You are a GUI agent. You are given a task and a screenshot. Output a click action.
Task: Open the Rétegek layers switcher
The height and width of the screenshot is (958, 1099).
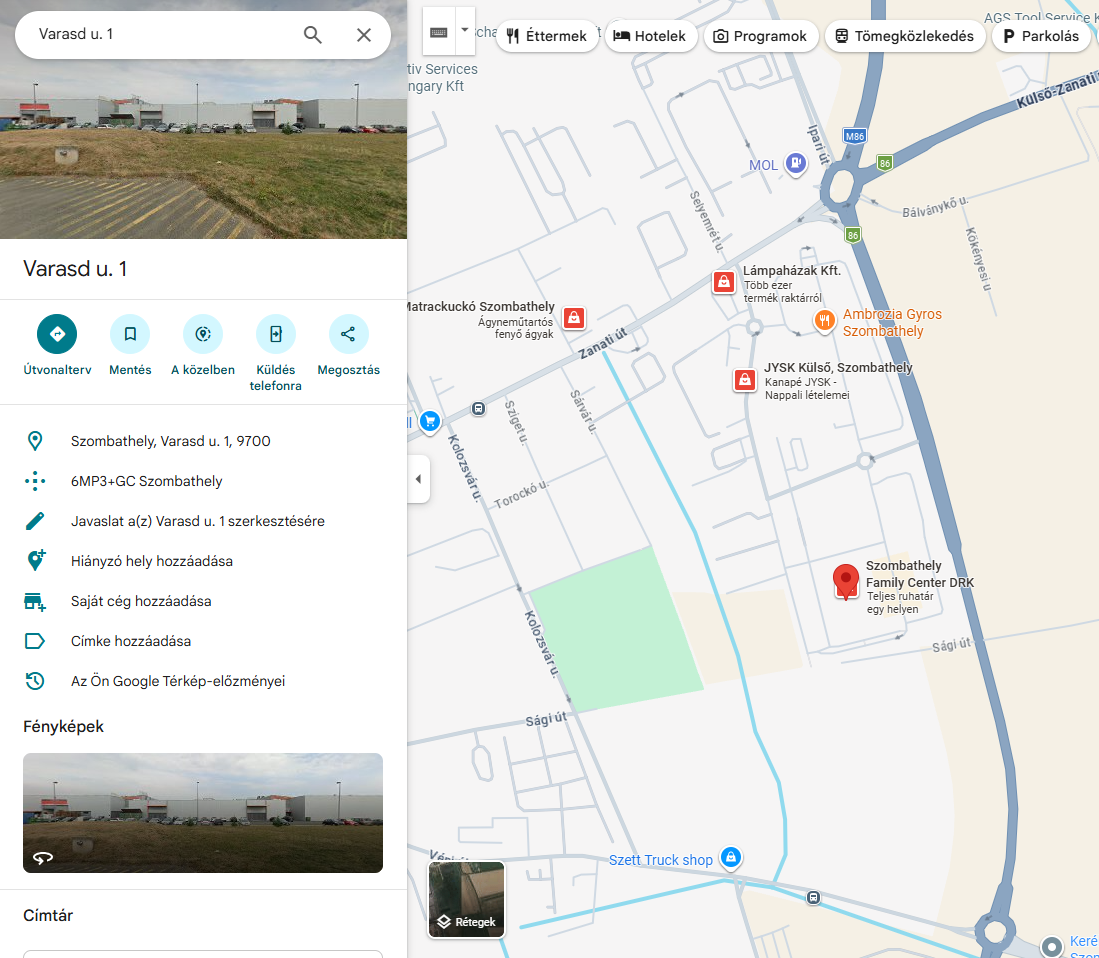467,899
